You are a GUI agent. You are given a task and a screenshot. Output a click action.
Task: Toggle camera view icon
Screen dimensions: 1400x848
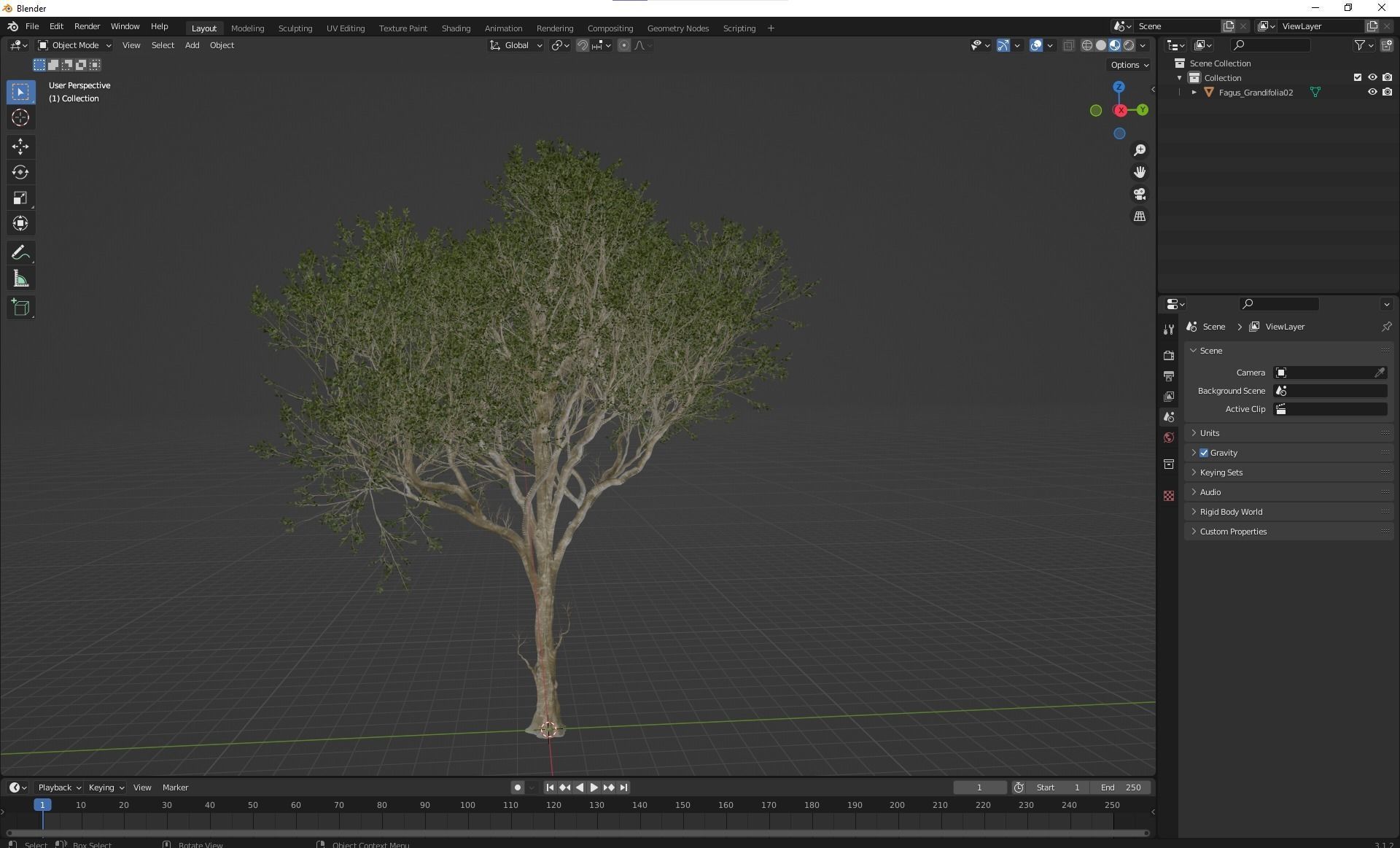1139,195
